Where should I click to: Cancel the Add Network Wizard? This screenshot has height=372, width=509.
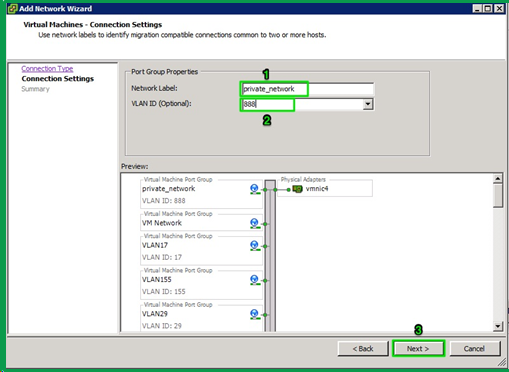pyautogui.click(x=475, y=349)
